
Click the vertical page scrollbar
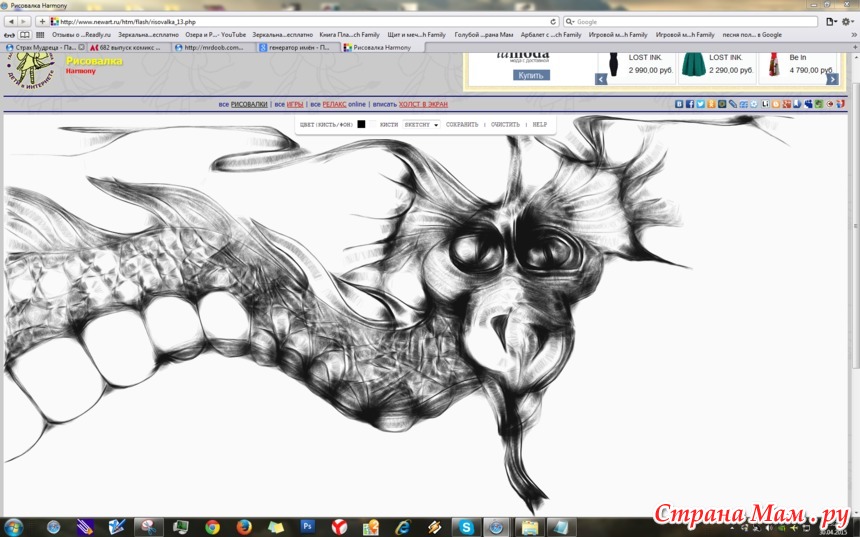click(x=856, y=225)
